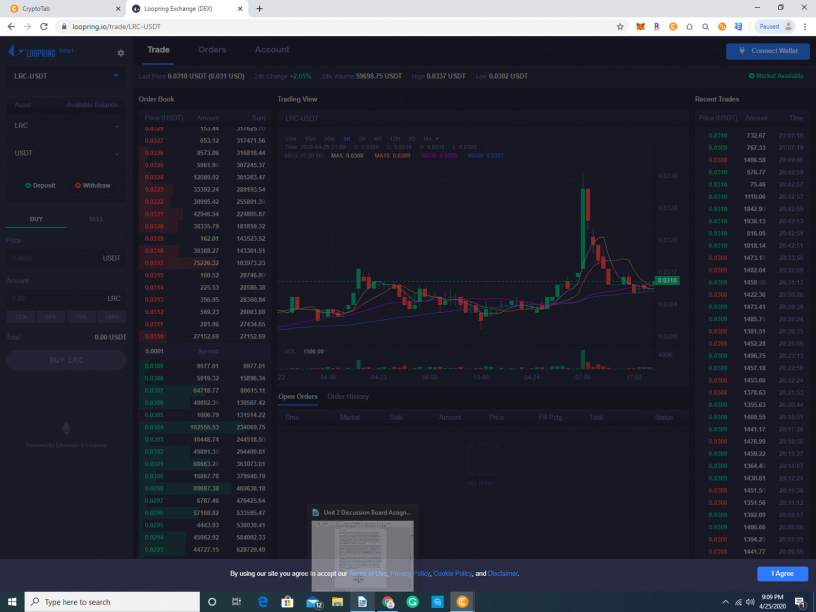Image resolution: width=816 pixels, height=612 pixels.
Task: Click the Type here to search box
Action: pyautogui.click(x=112, y=602)
